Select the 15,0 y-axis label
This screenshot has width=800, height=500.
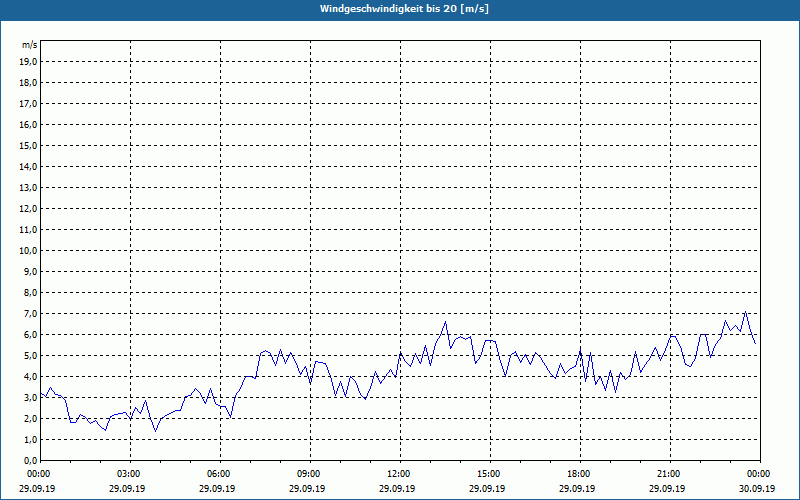29,145
